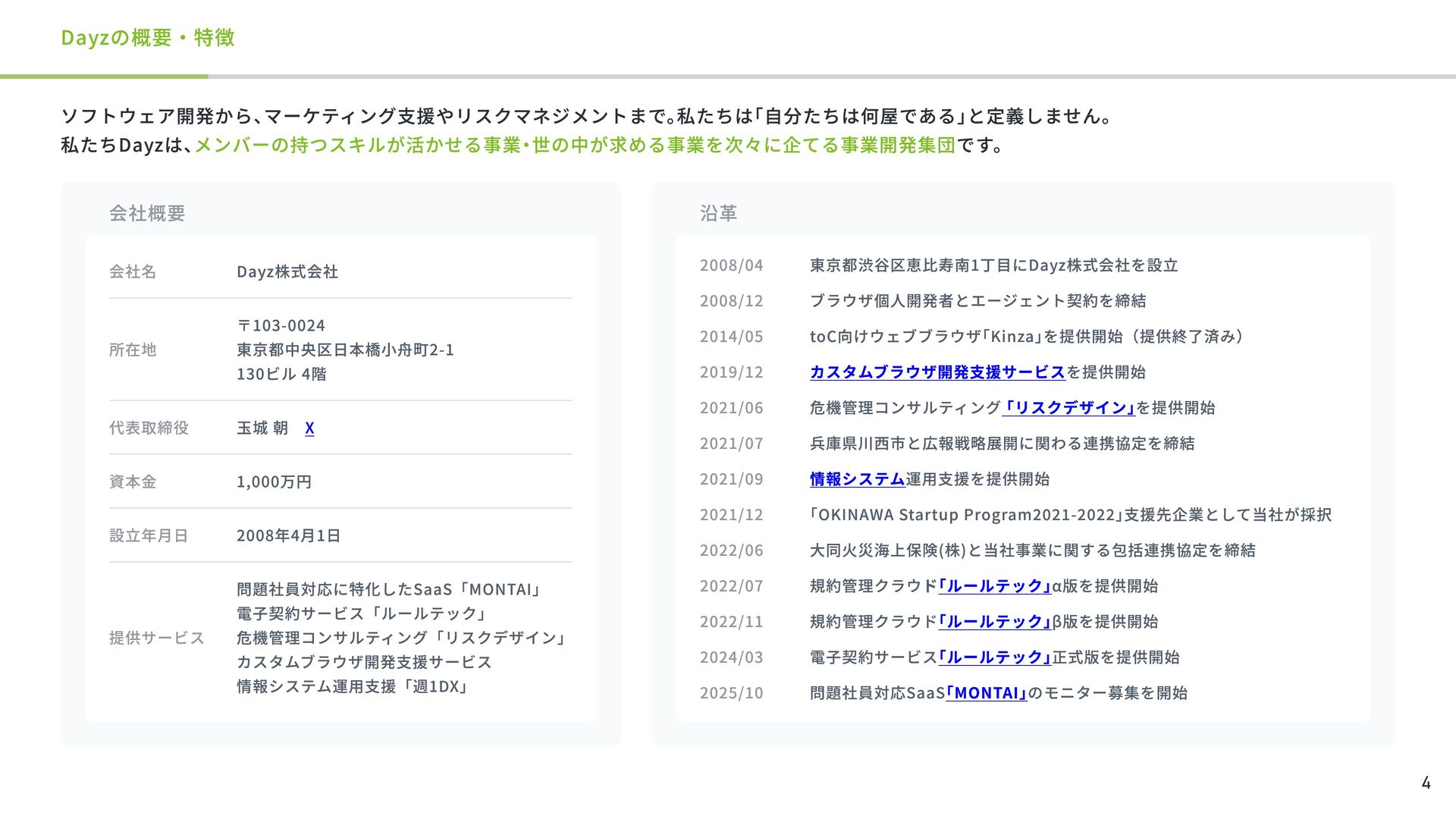Viewport: 1456px width, 819px height.
Task: Click the Dayzの概要・特徴 slide title
Action: [148, 38]
